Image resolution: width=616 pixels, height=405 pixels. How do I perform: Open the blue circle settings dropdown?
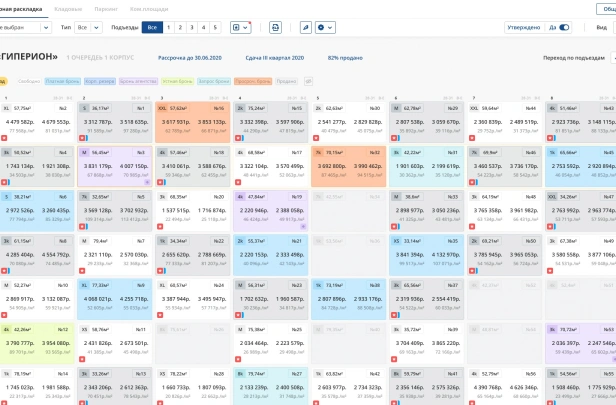coord(325,28)
